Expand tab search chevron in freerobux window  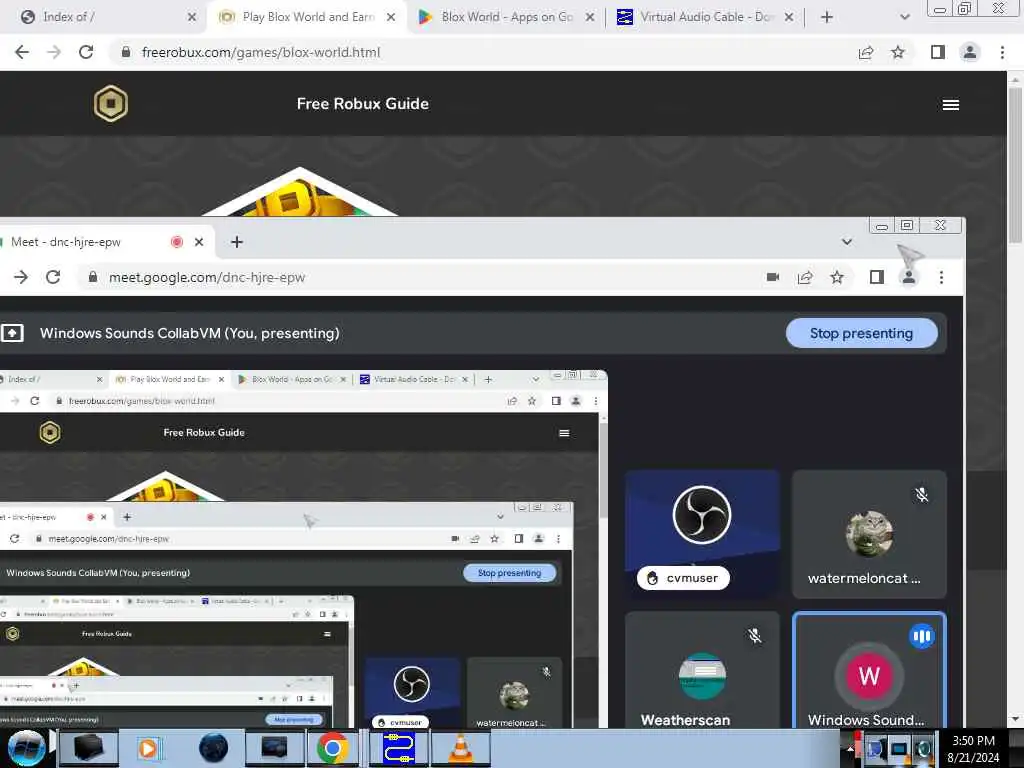(x=904, y=17)
